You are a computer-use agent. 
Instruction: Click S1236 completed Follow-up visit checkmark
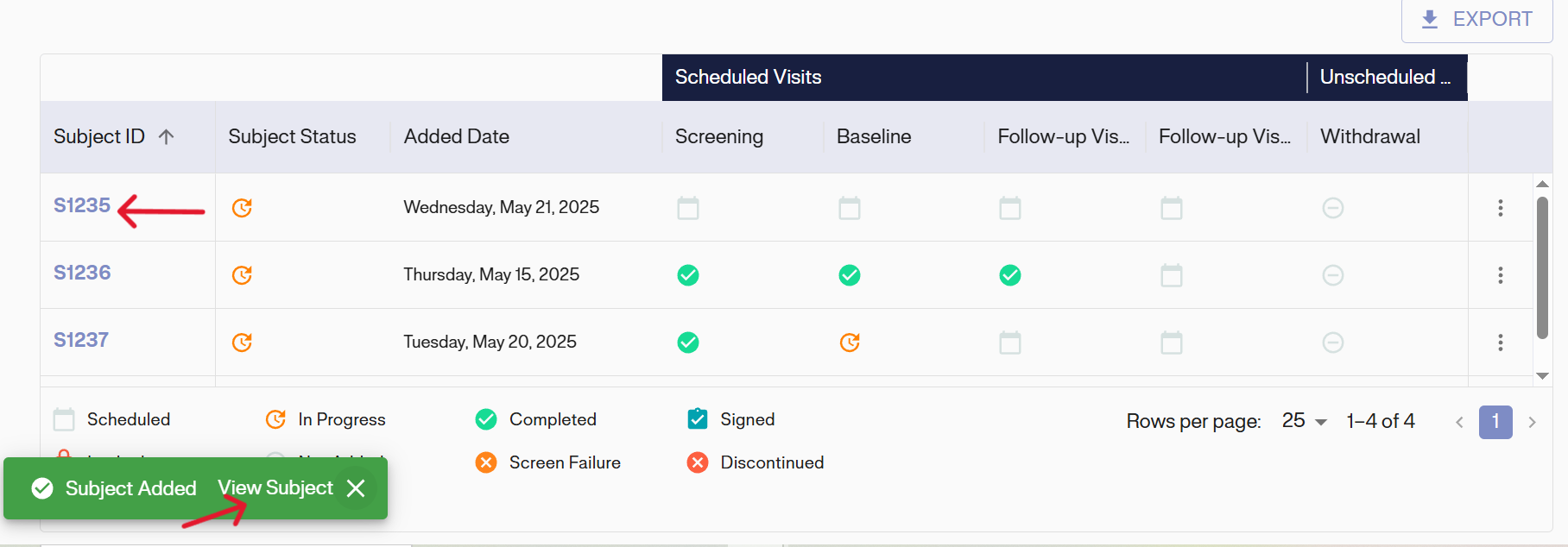pyautogui.click(x=1010, y=275)
